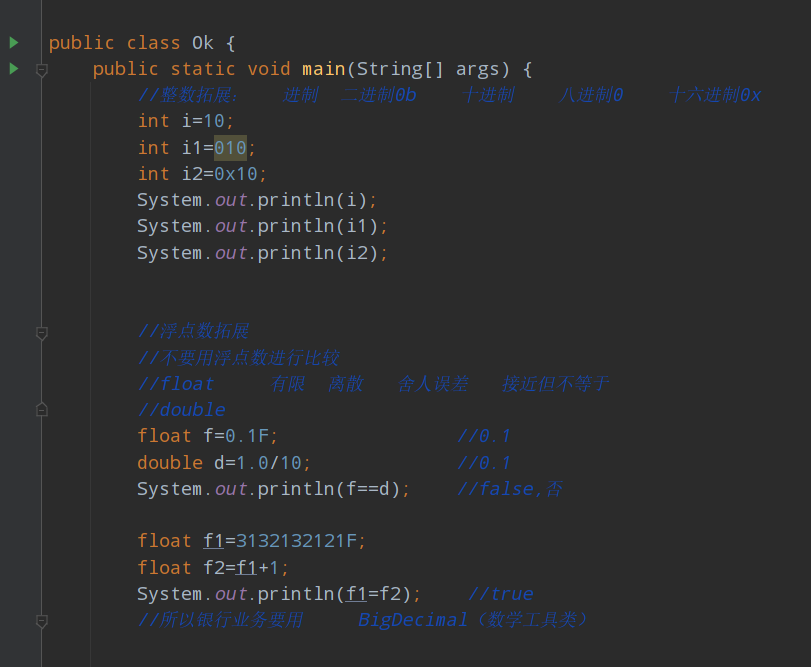Viewport: 811px width, 667px height.
Task: Fold the comment block starting at 浮点数拓展
Action: coord(42,332)
